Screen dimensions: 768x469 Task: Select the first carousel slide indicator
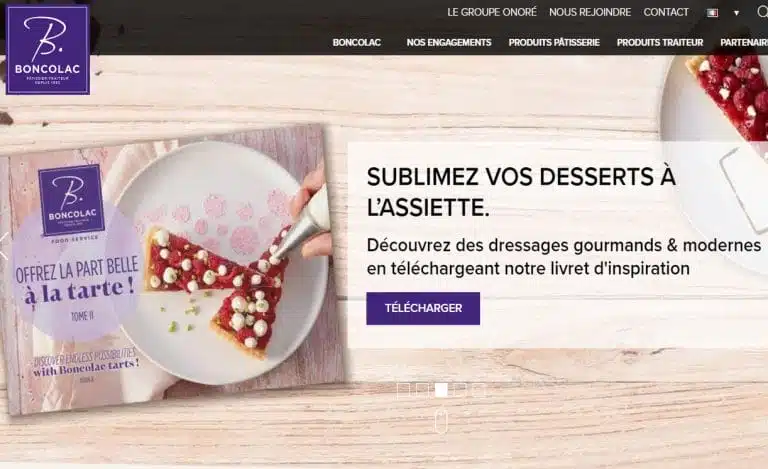pyautogui.click(x=403, y=390)
